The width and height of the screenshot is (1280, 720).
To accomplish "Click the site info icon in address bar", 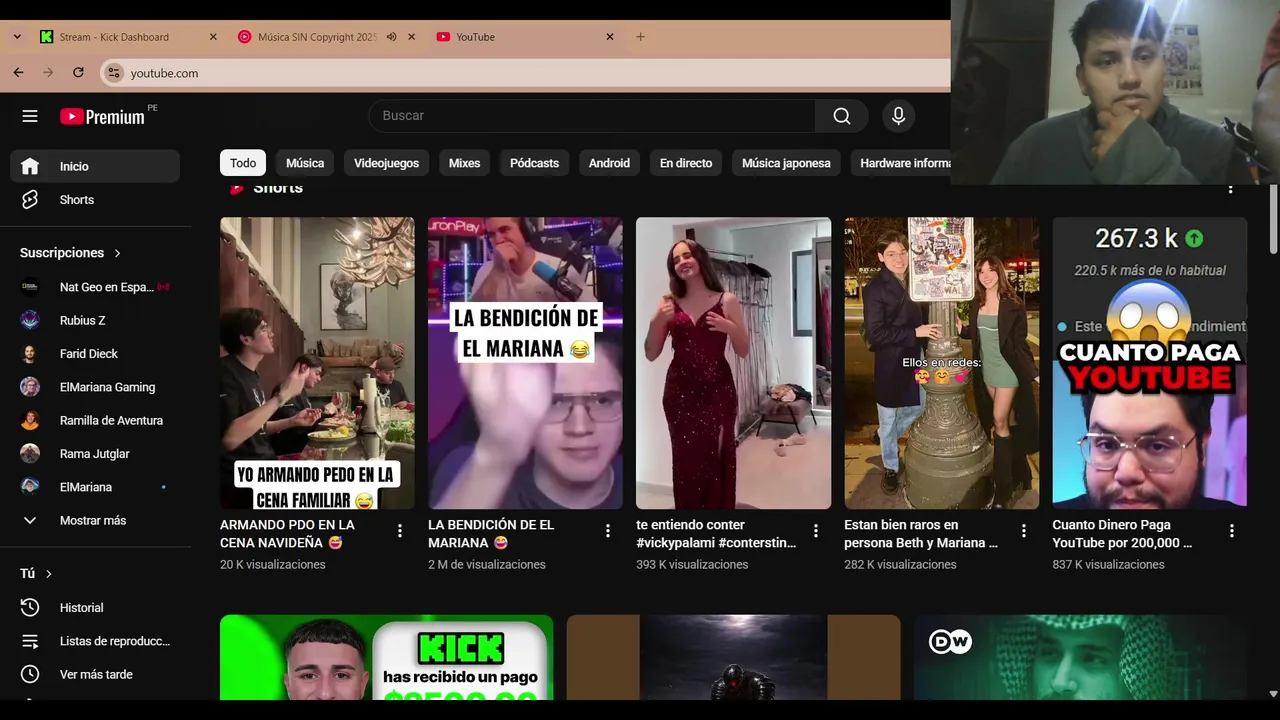I will click(114, 73).
